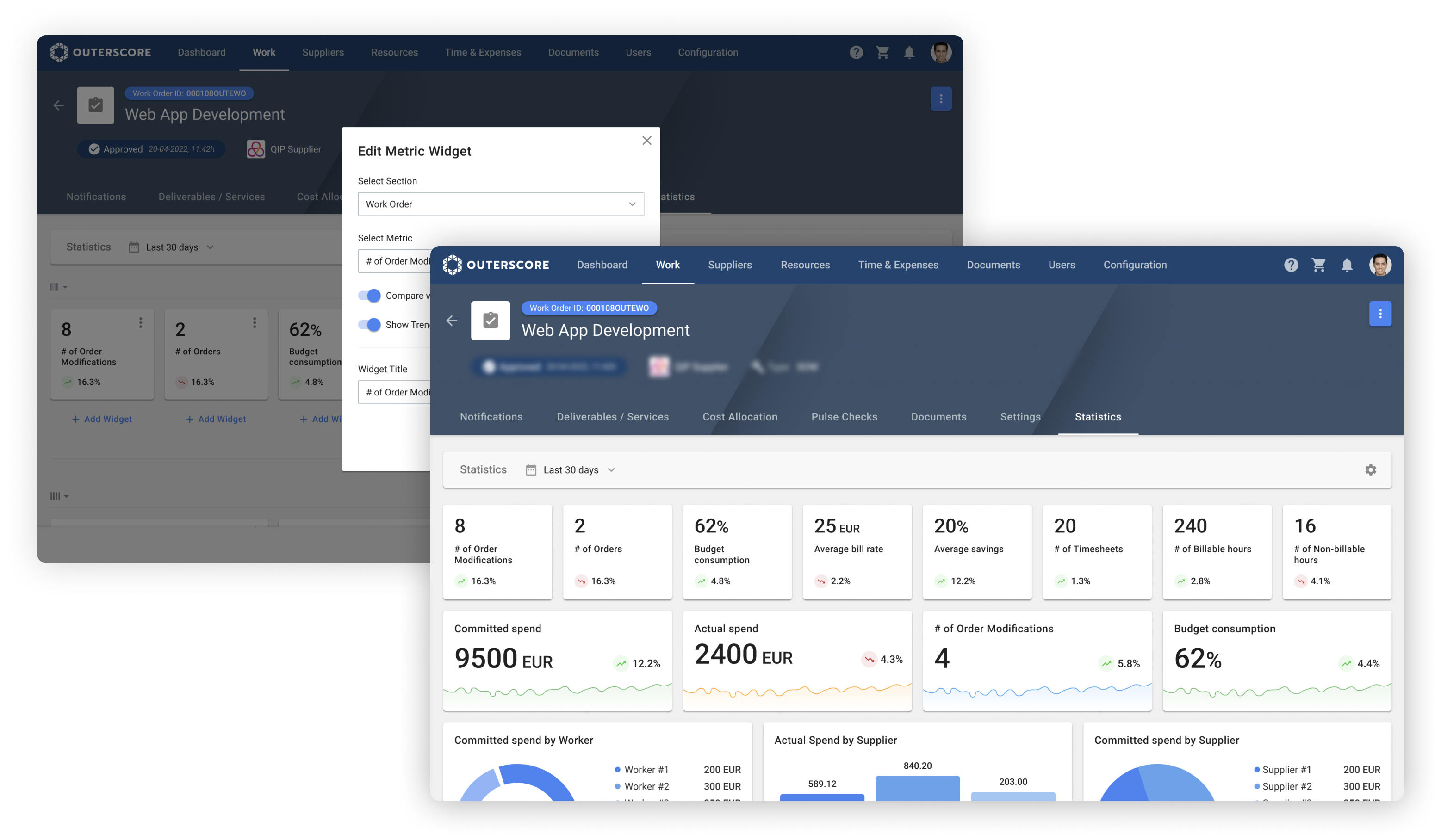Toggle the Compare switch off

(369, 296)
